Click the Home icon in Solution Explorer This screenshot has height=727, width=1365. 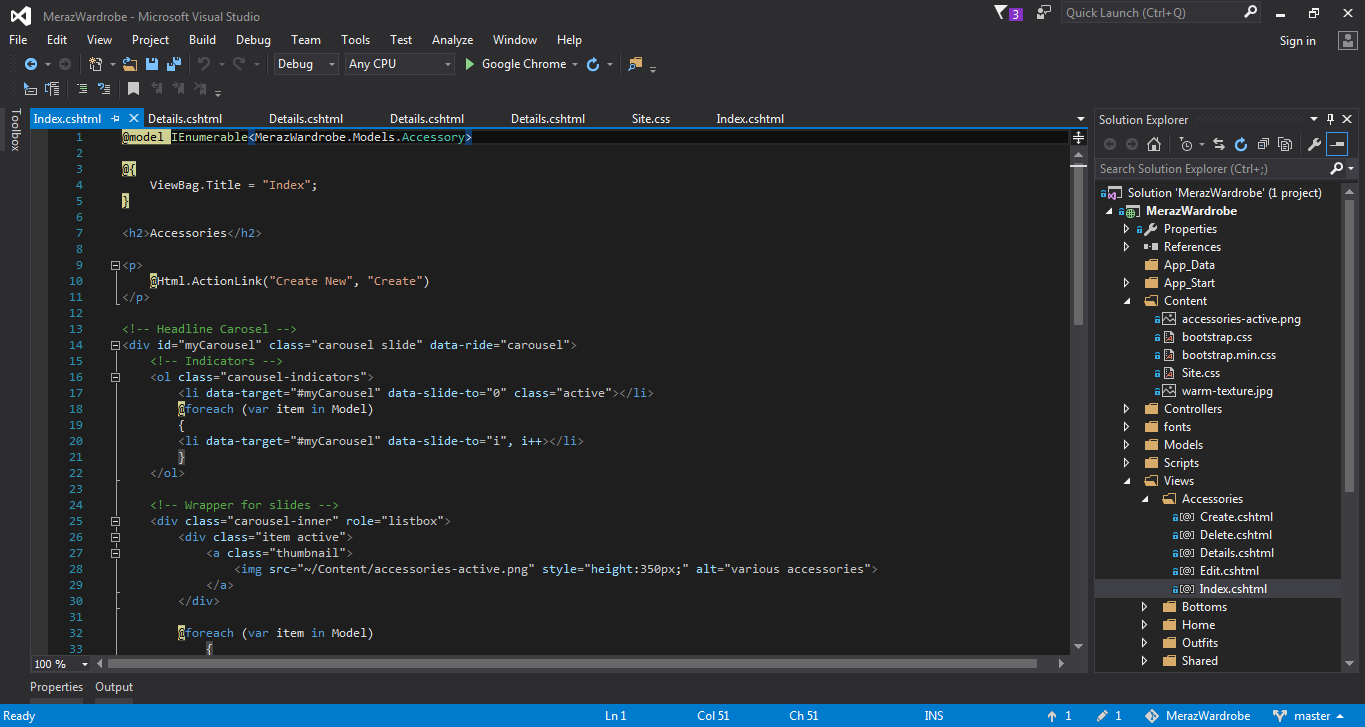click(x=1153, y=144)
